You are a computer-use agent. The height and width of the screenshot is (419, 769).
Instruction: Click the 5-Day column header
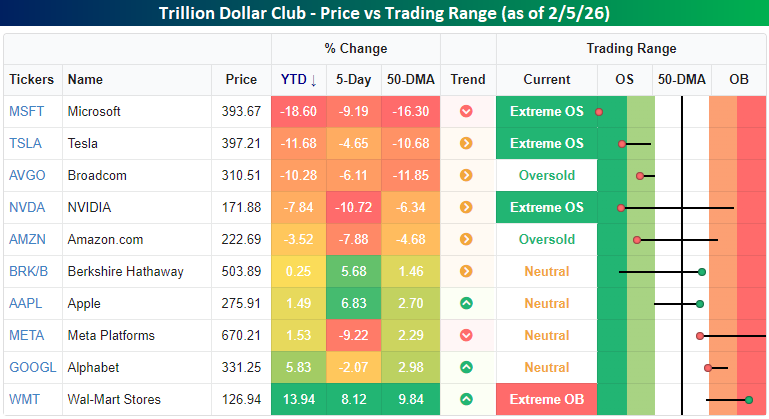click(354, 79)
